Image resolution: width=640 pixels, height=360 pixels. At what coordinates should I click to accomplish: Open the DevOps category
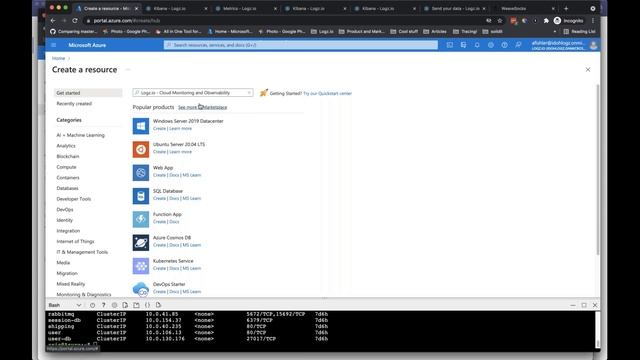click(65, 209)
